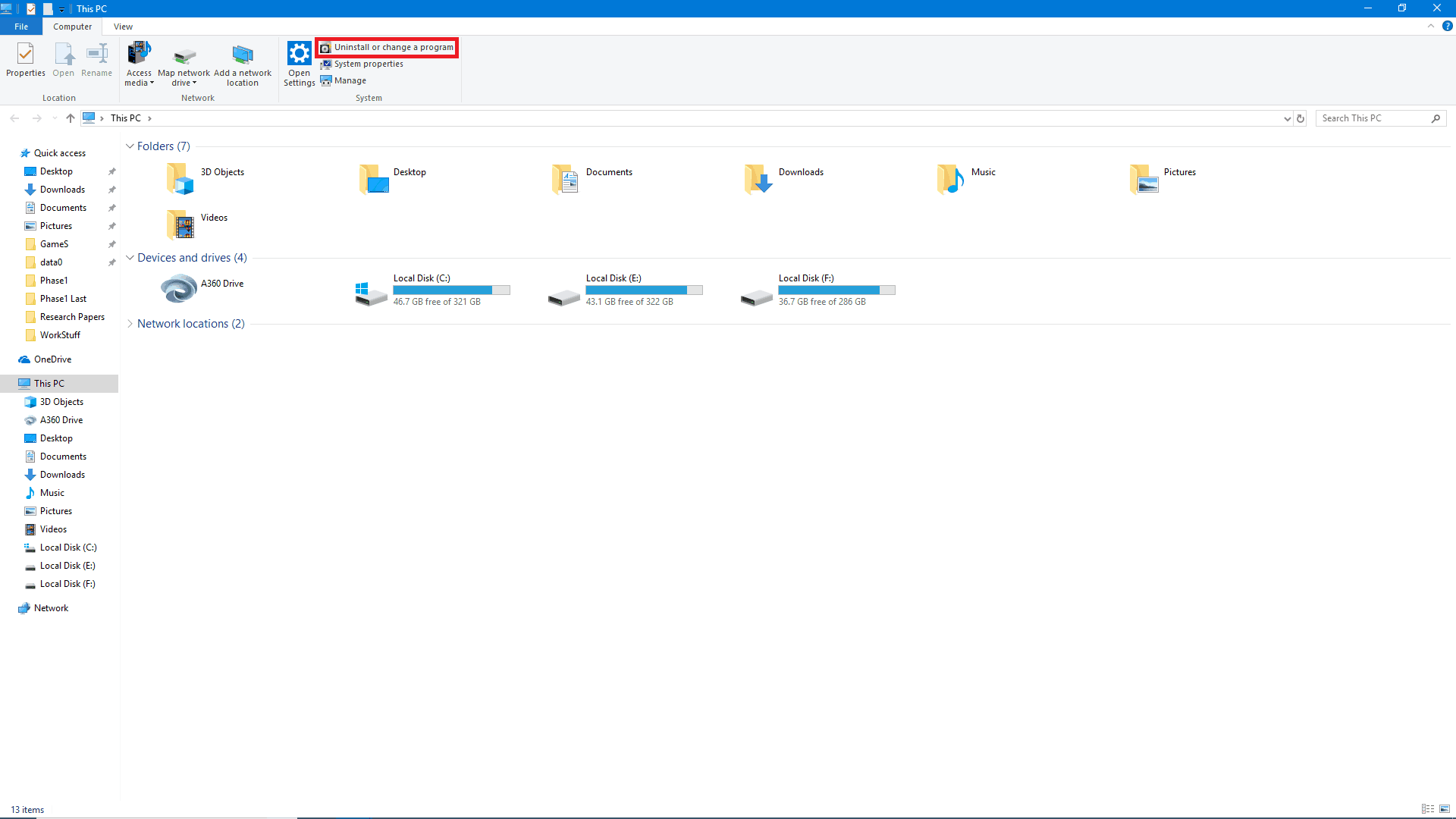Screen dimensions: 1456x819
Task: Click Add a network location icon
Action: coord(242,64)
